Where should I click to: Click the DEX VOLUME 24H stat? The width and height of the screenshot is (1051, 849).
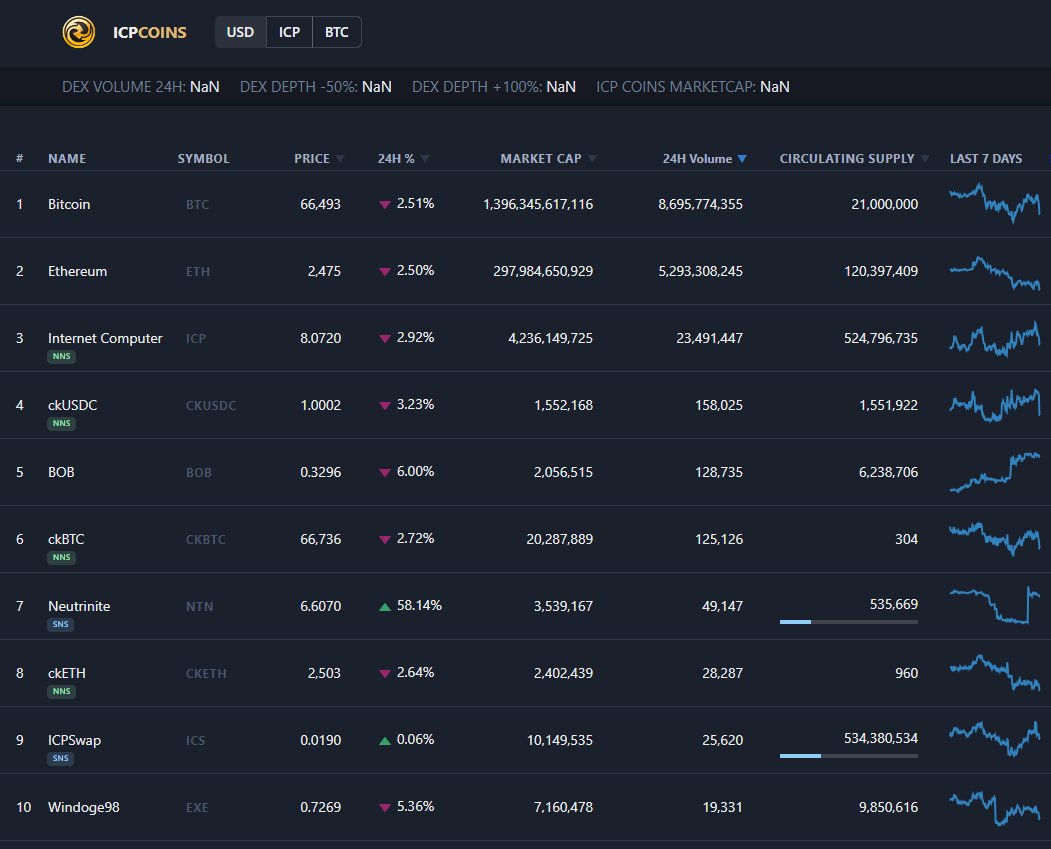[141, 87]
